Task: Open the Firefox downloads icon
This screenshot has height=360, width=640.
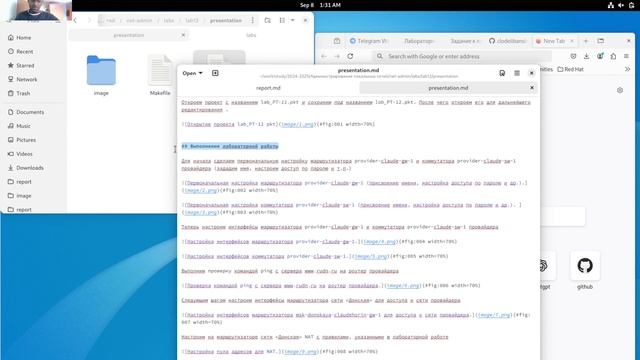Action: point(587,56)
